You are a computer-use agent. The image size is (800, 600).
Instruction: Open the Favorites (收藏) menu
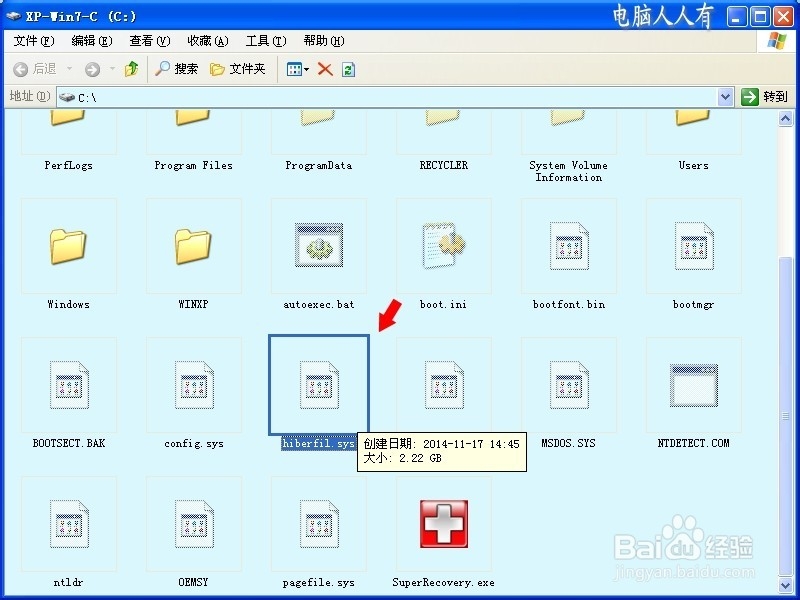click(x=208, y=41)
